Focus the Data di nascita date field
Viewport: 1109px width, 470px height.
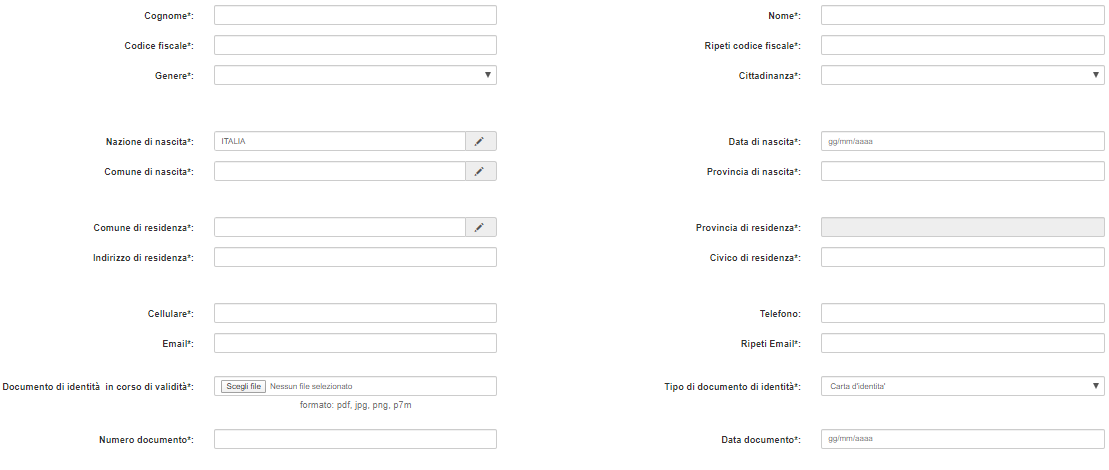[x=962, y=142]
